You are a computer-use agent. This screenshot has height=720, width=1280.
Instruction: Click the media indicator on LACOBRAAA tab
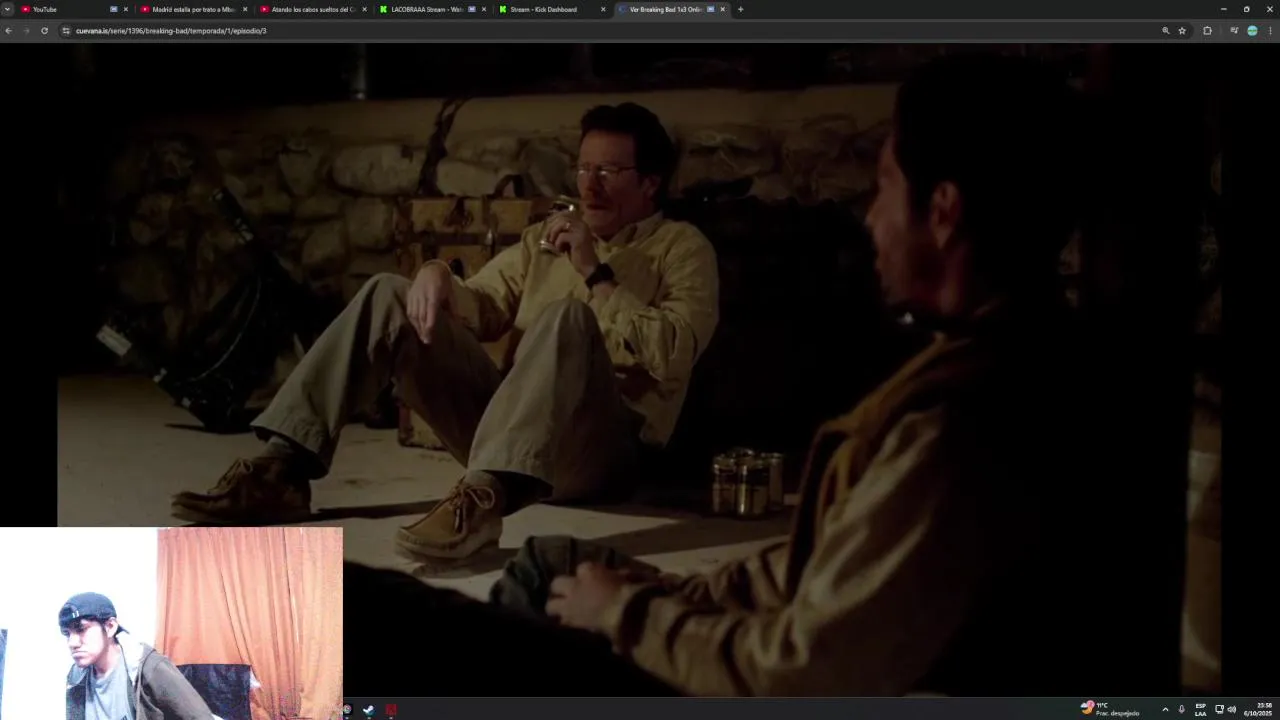[x=472, y=9]
